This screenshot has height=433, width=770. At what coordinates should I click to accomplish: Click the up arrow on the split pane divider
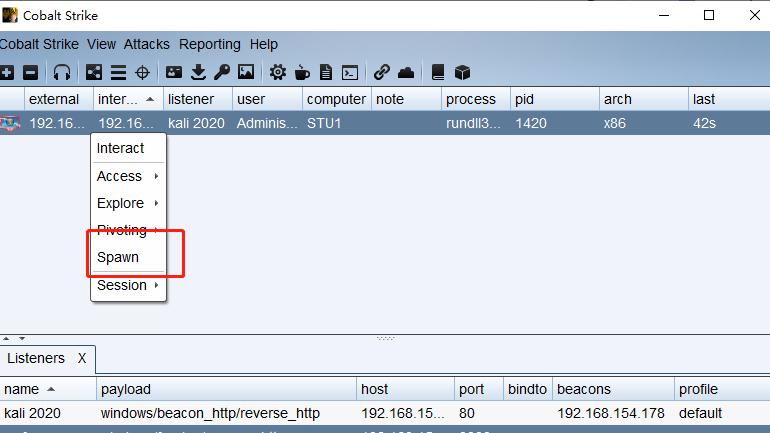pos(6,338)
